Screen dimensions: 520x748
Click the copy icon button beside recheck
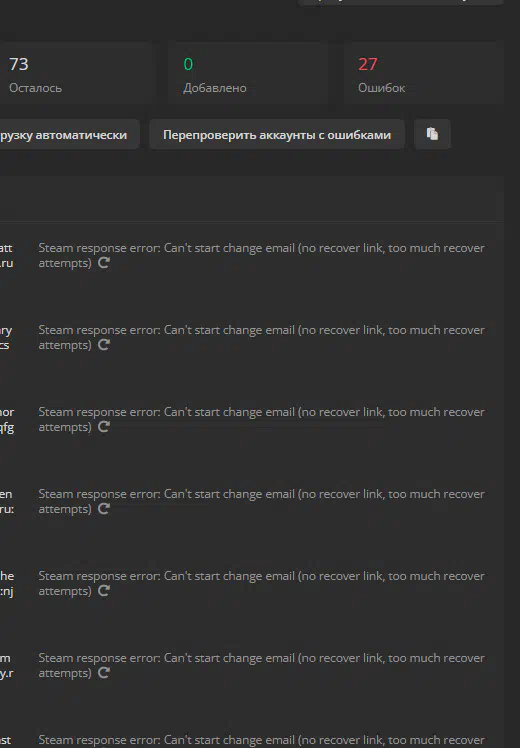pos(432,135)
